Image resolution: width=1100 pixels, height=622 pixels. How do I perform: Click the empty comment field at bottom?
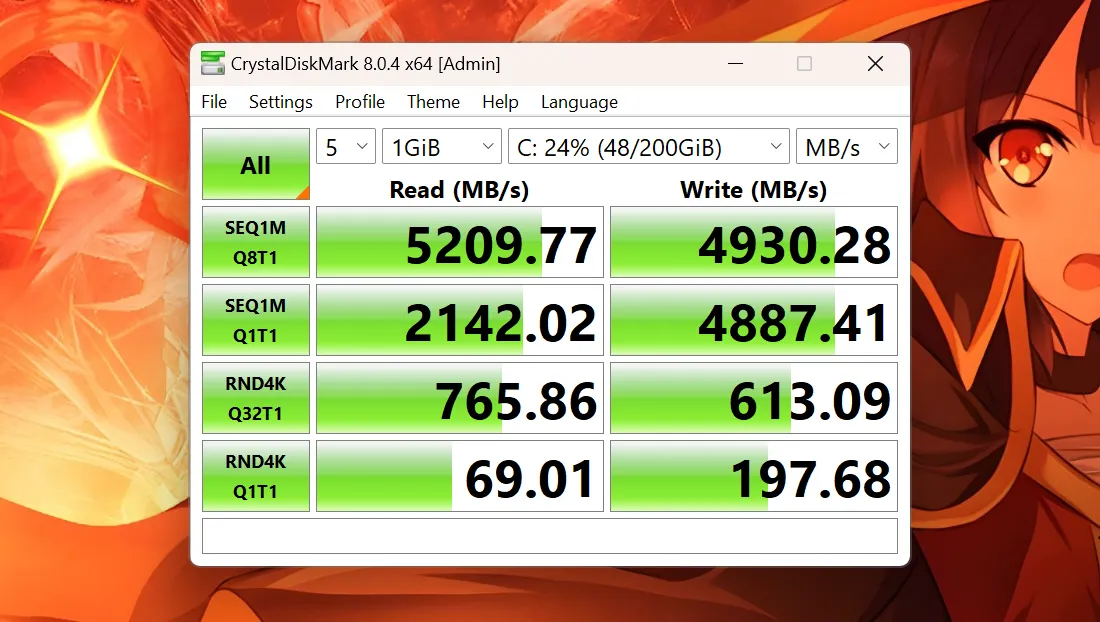[x=550, y=536]
